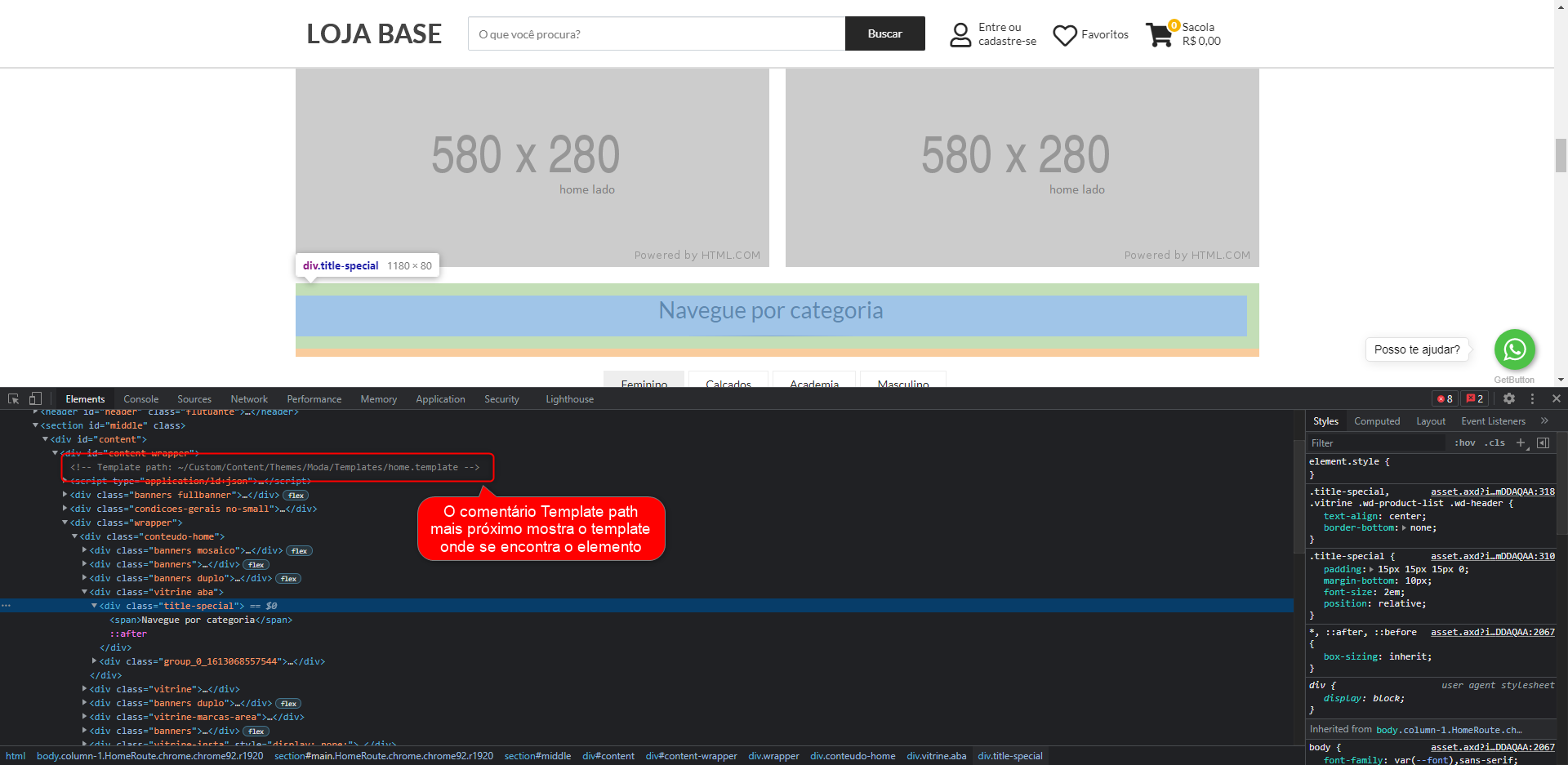Click the left 580 x 280 banner image
The height and width of the screenshot is (765, 1568).
(x=532, y=167)
